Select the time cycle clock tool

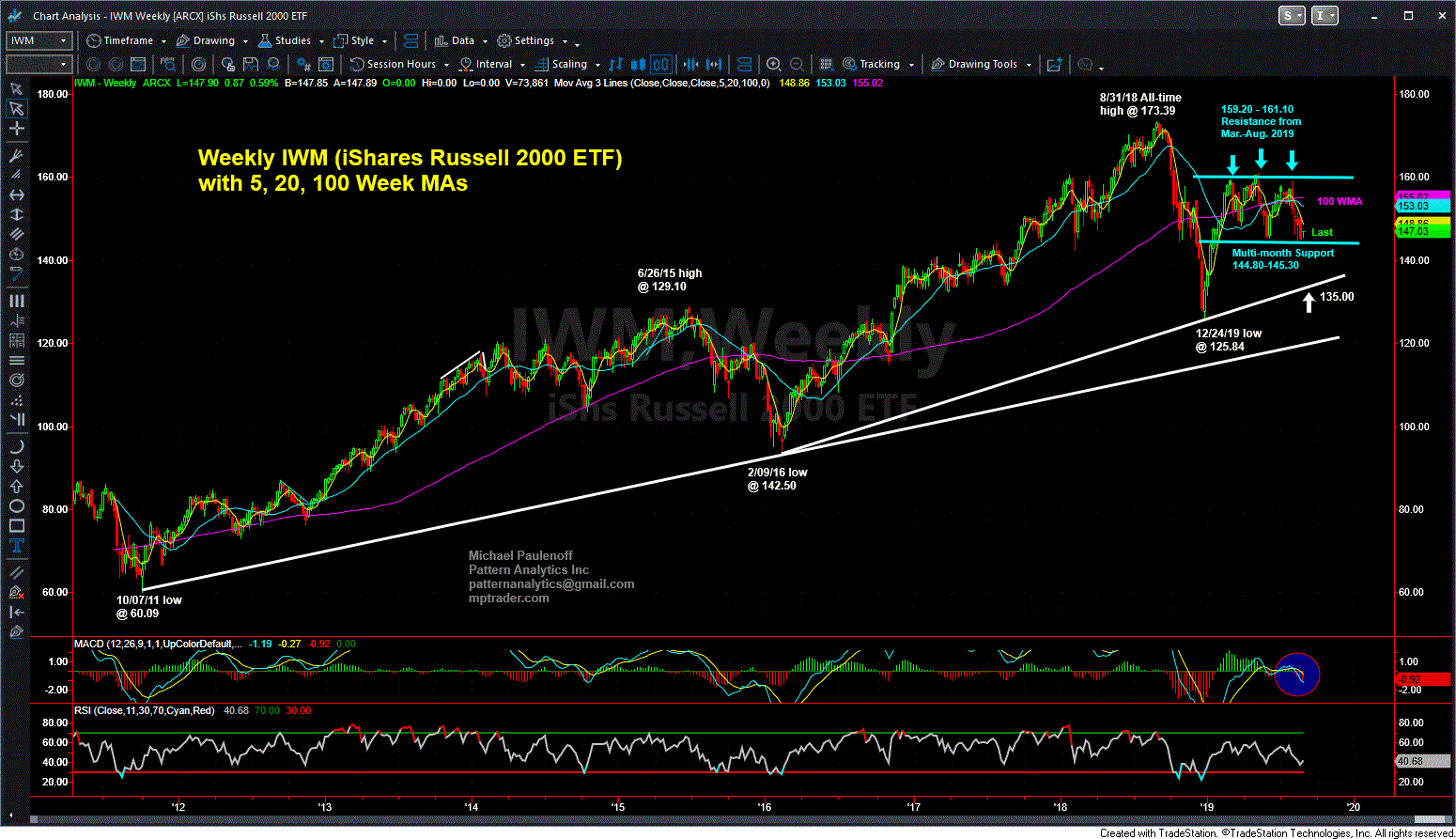tap(16, 255)
